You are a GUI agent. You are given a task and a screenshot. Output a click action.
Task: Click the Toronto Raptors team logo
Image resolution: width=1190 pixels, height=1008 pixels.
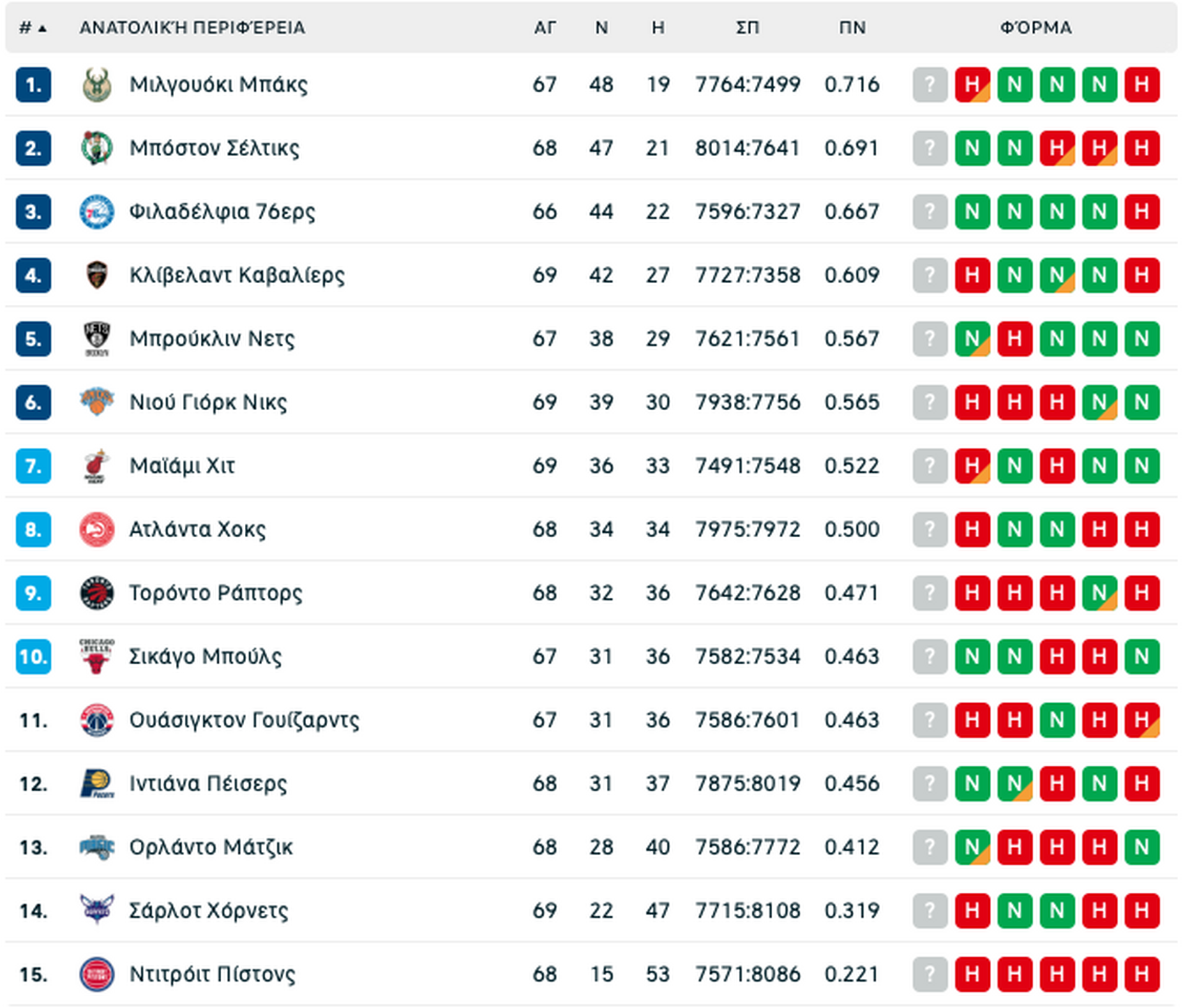click(x=97, y=593)
